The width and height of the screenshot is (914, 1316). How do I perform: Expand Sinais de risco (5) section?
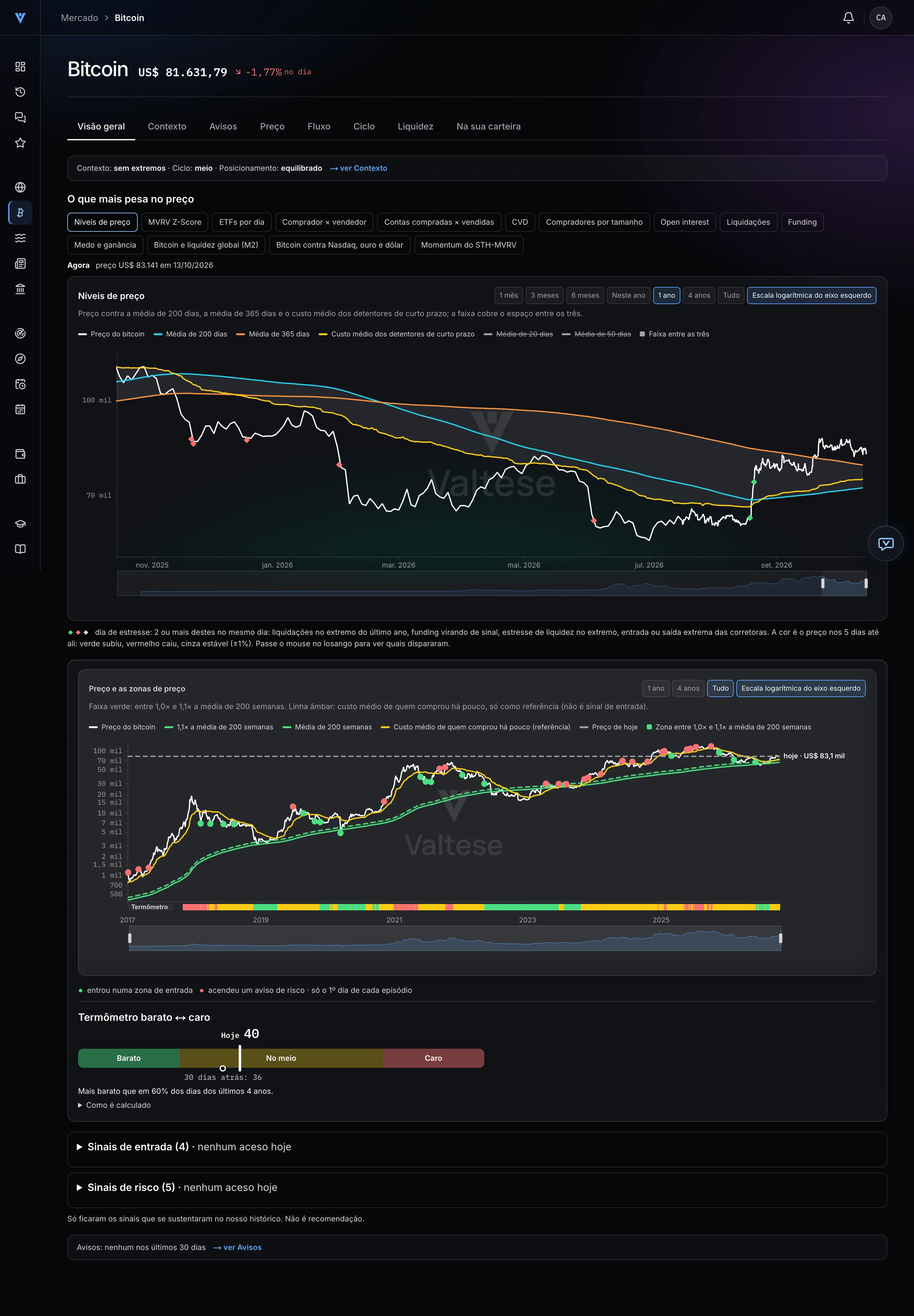(177, 1187)
